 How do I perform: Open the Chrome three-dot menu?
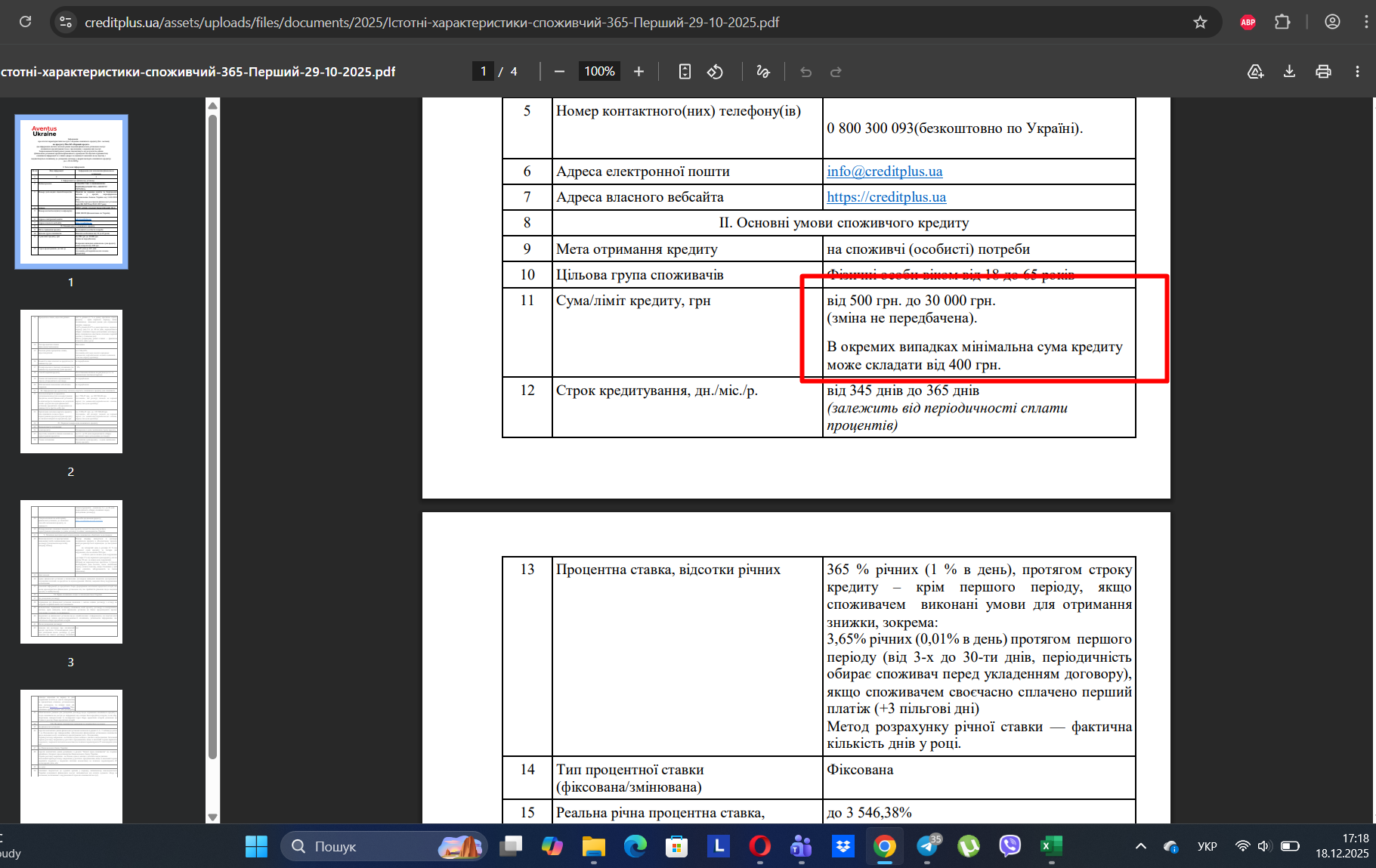pos(1366,22)
